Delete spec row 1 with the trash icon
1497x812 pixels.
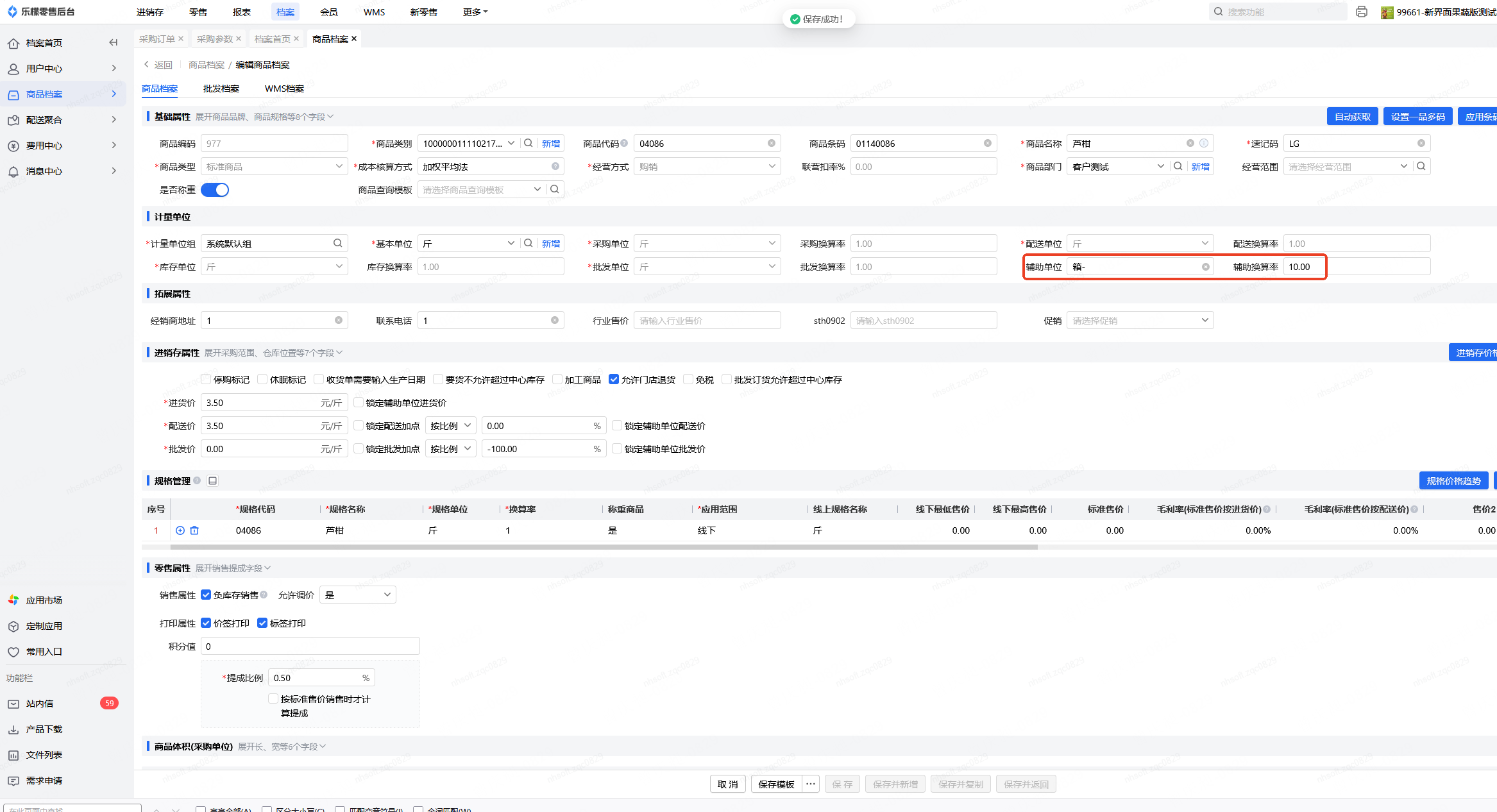[194, 530]
